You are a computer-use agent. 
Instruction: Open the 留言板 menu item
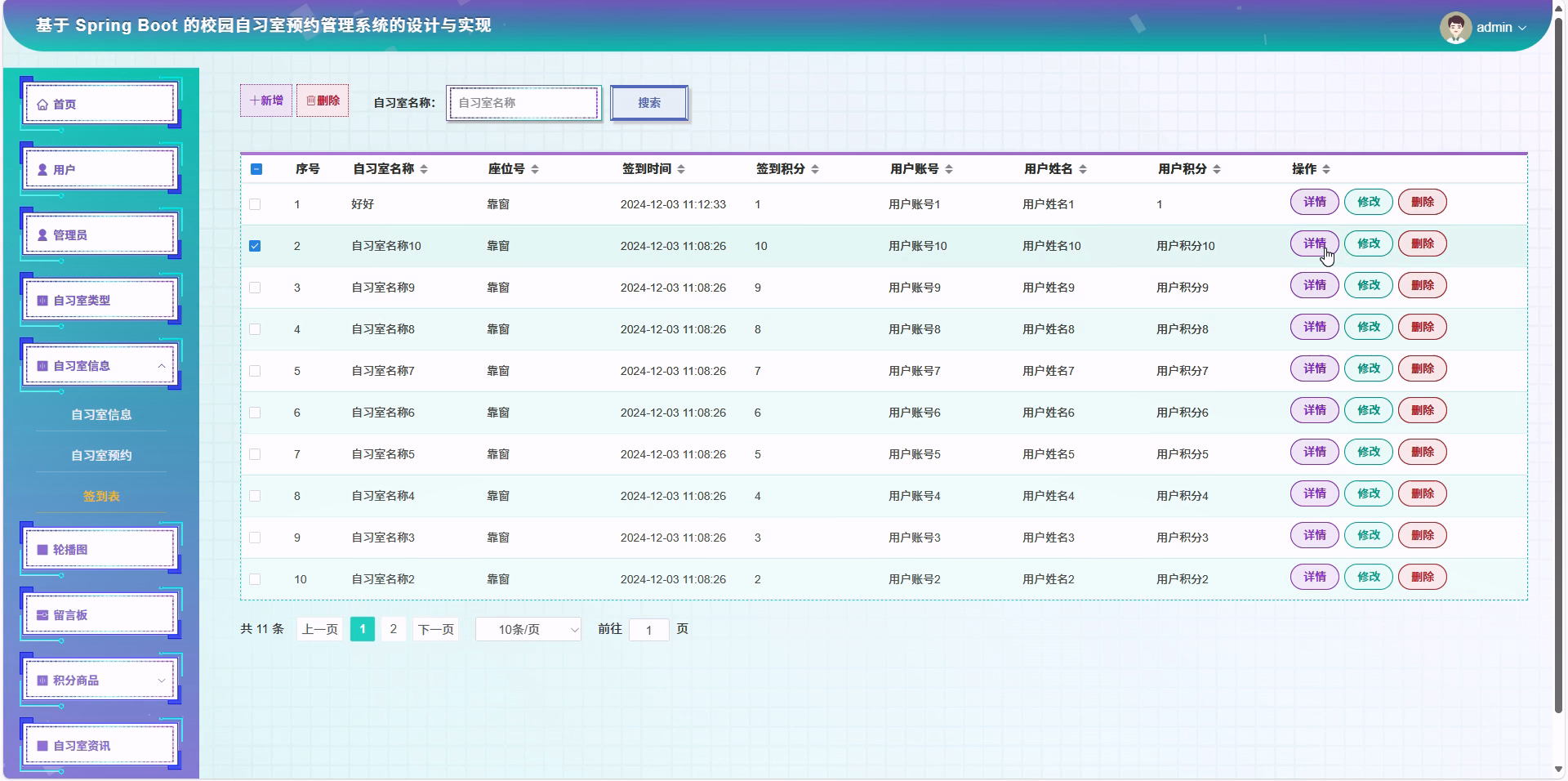click(x=100, y=614)
